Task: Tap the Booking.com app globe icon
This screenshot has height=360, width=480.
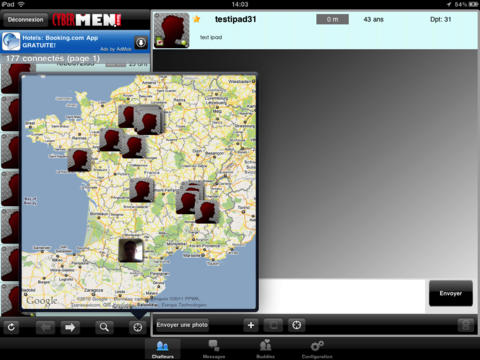Action: click(x=11, y=41)
